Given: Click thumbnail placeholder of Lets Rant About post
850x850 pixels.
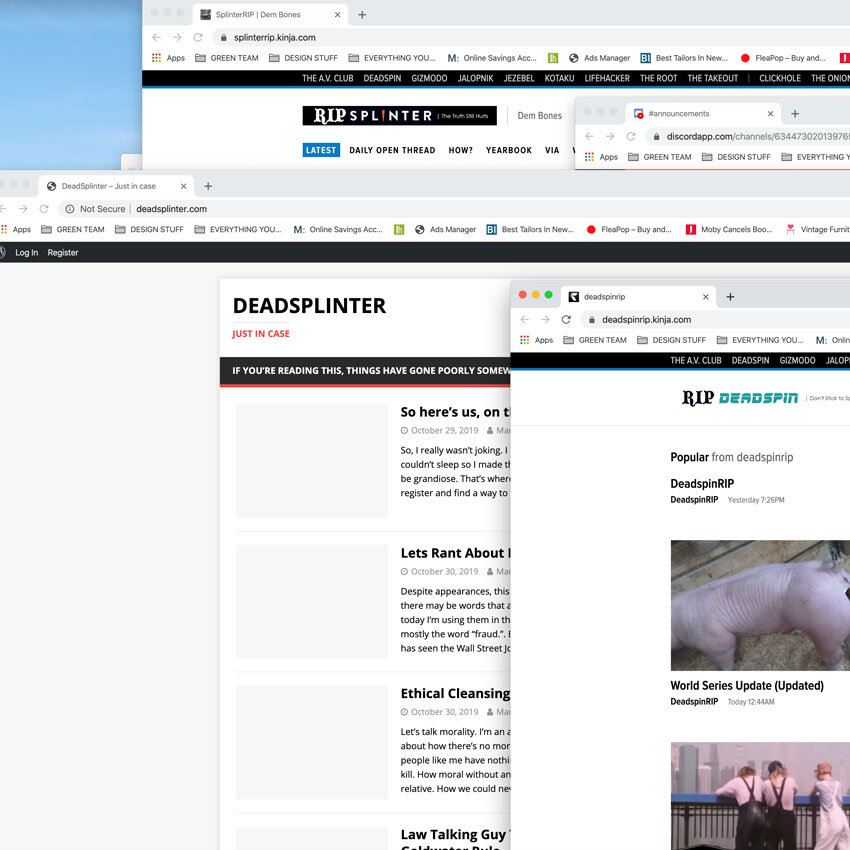Looking at the screenshot, I should tap(312, 602).
